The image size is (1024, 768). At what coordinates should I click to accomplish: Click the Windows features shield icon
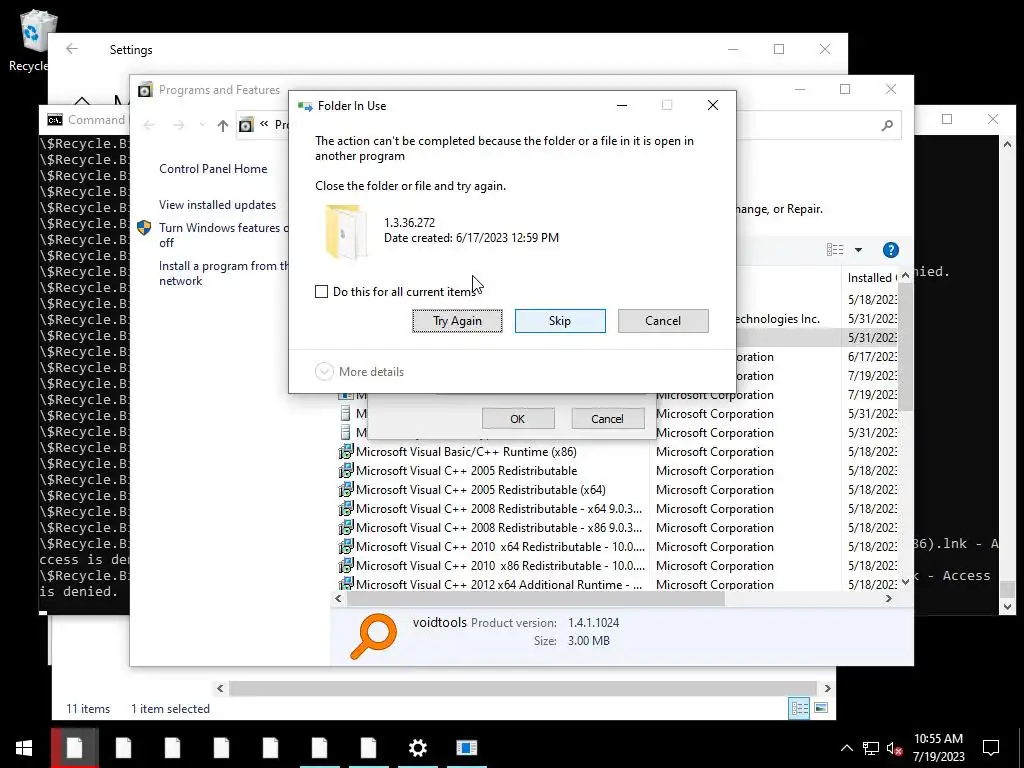coord(144,228)
